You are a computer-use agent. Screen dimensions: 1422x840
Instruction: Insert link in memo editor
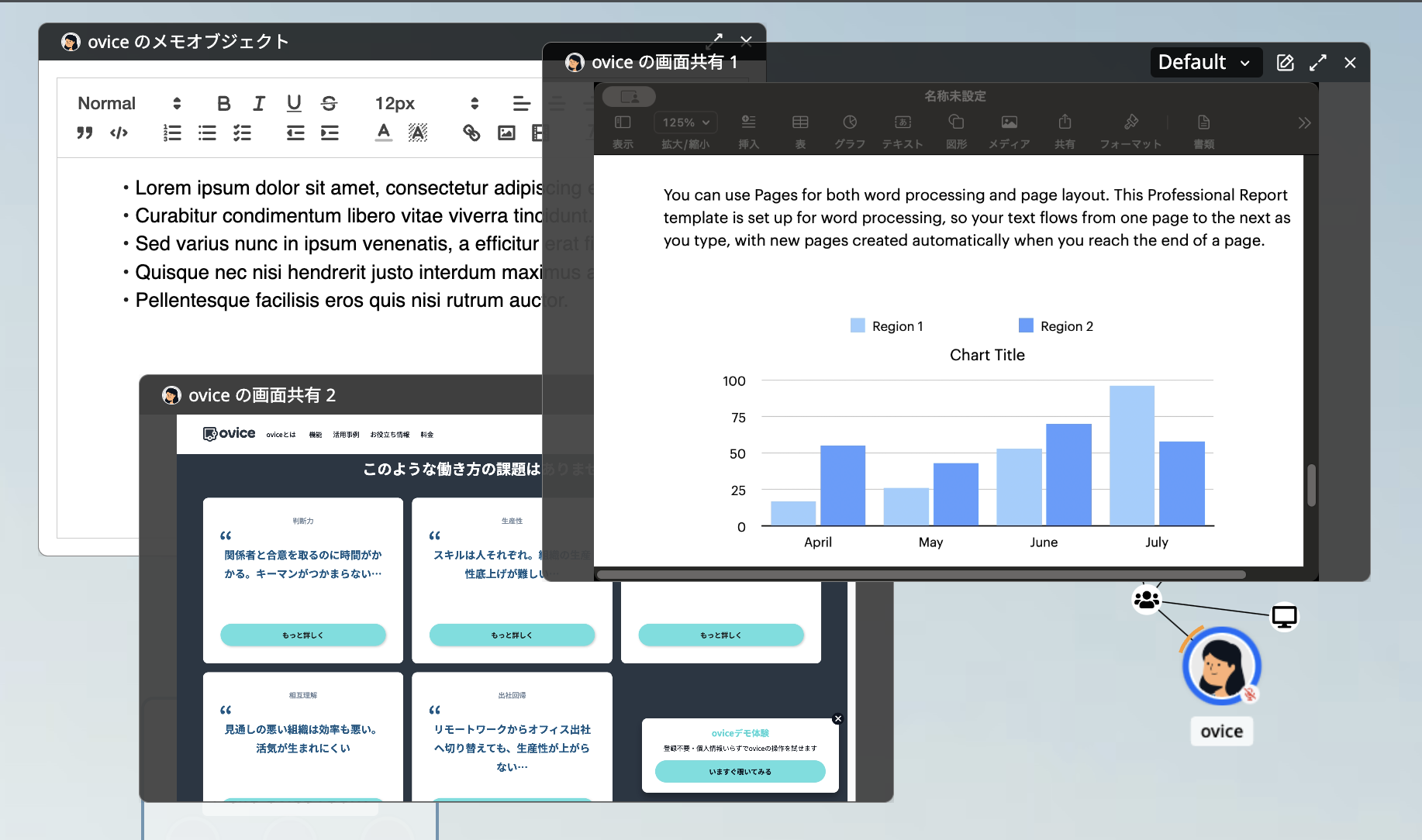[x=471, y=133]
